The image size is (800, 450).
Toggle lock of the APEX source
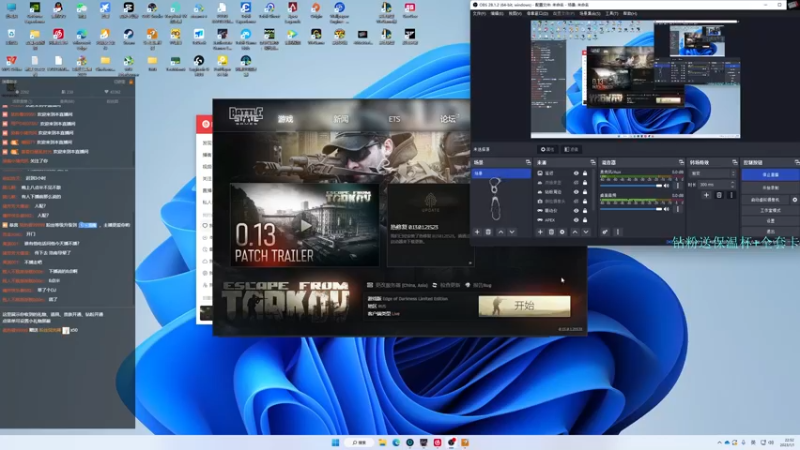pyautogui.click(x=585, y=220)
